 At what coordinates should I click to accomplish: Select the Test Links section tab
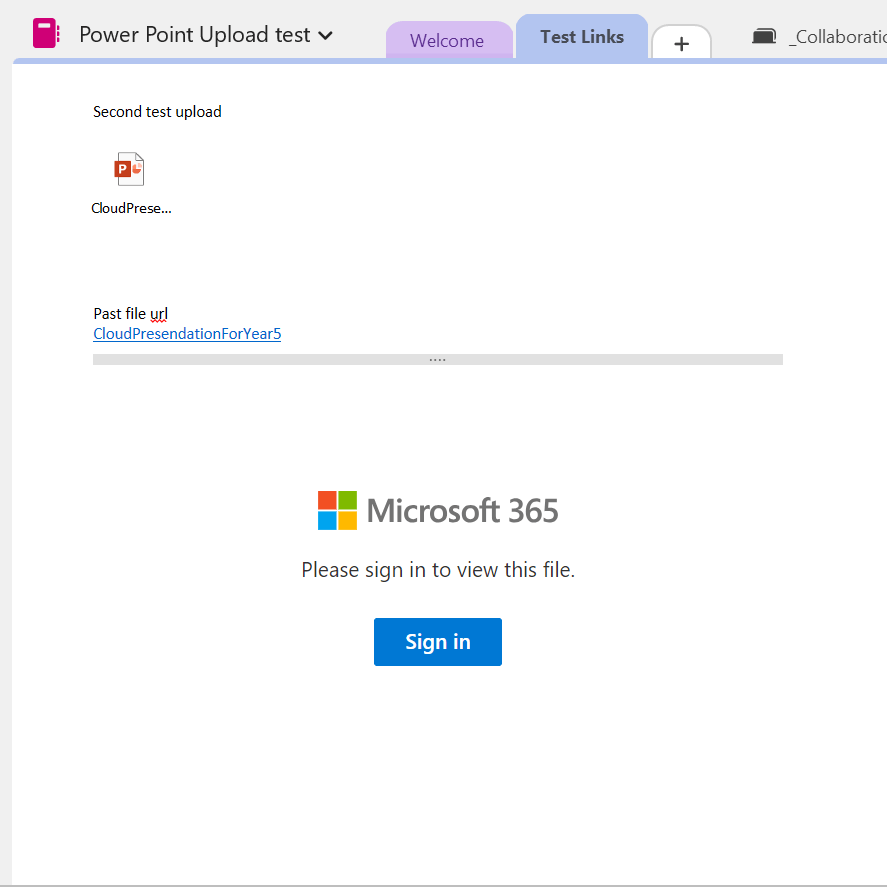582,37
